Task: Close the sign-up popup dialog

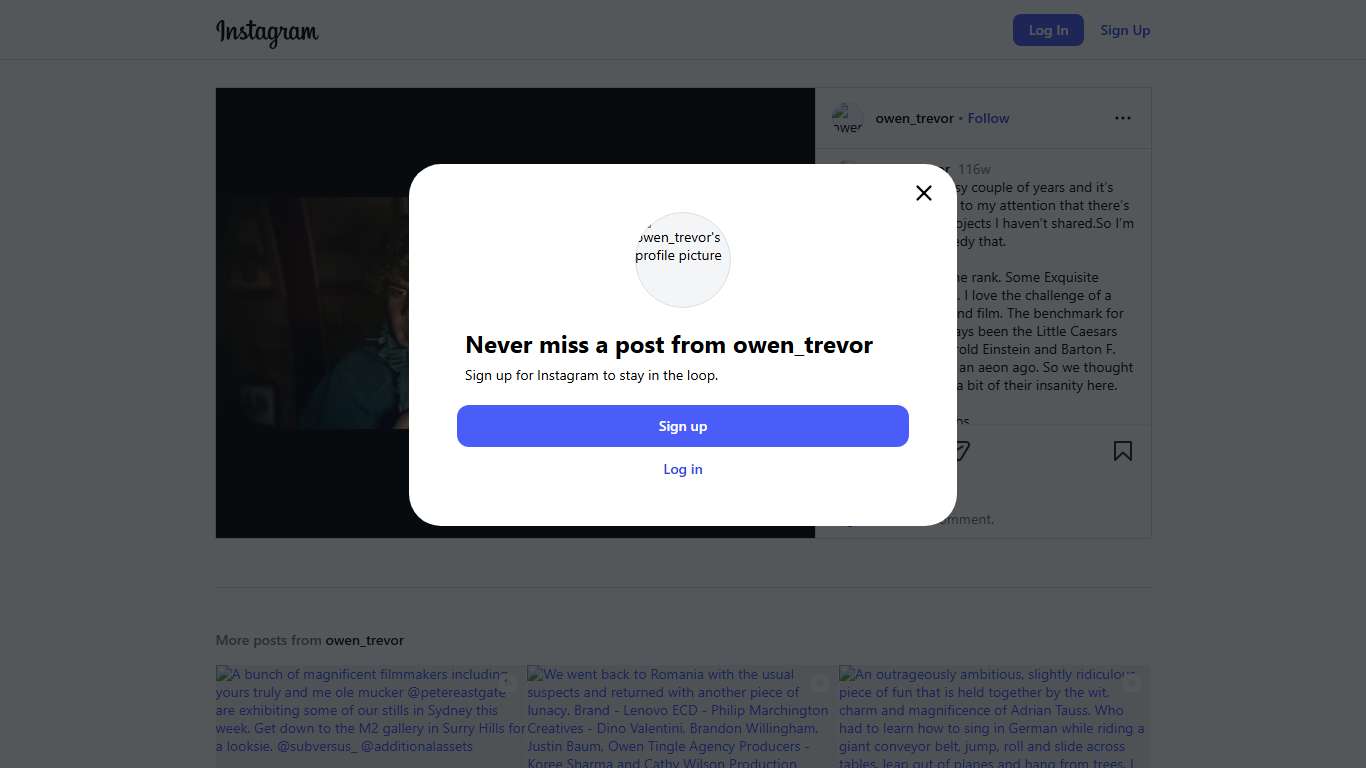Action: tap(923, 193)
